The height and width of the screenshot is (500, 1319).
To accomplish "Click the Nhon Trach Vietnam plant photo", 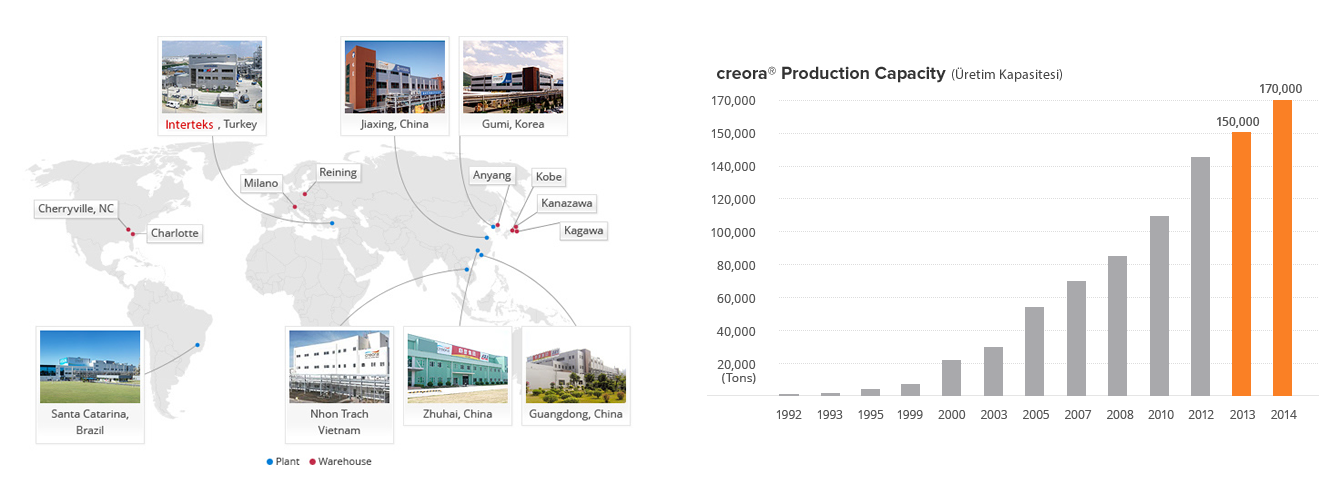I will click(339, 366).
